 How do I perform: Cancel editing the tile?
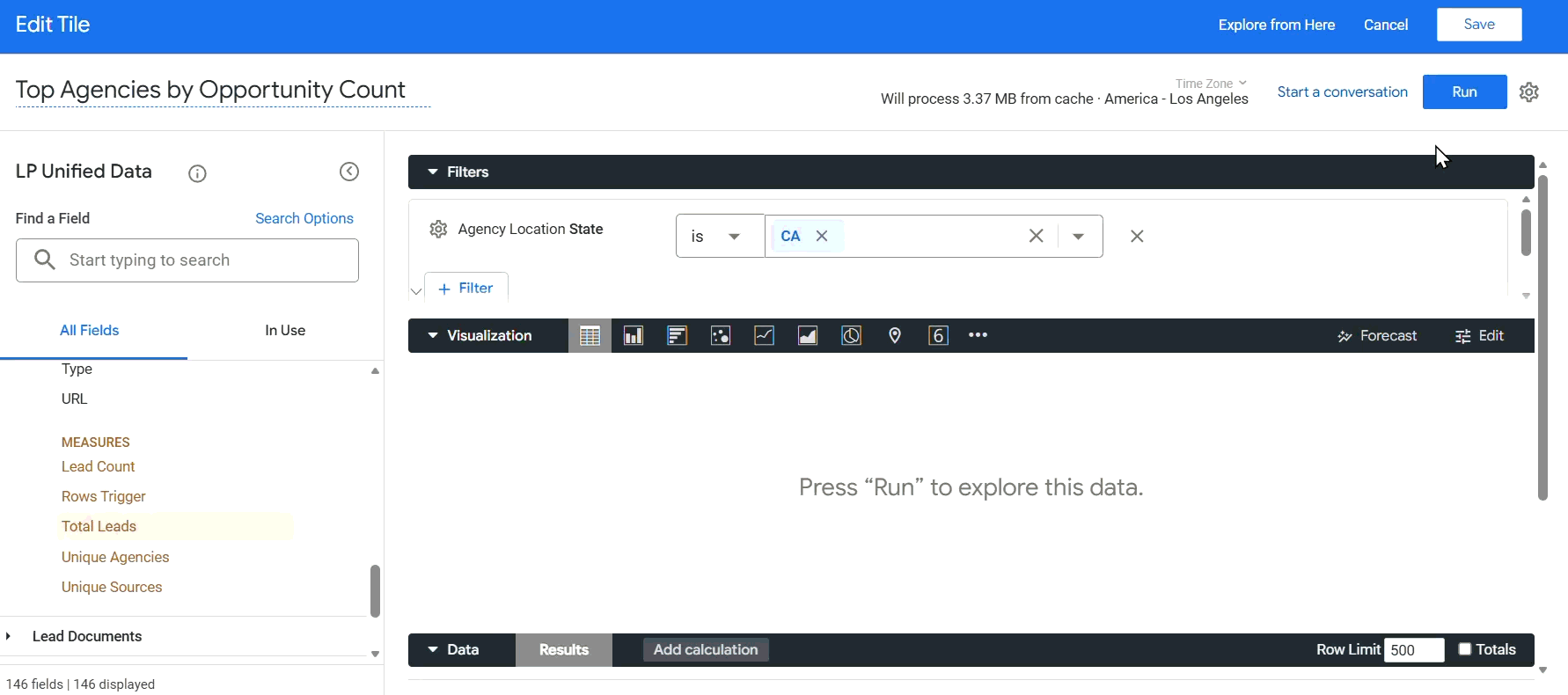pyautogui.click(x=1386, y=26)
